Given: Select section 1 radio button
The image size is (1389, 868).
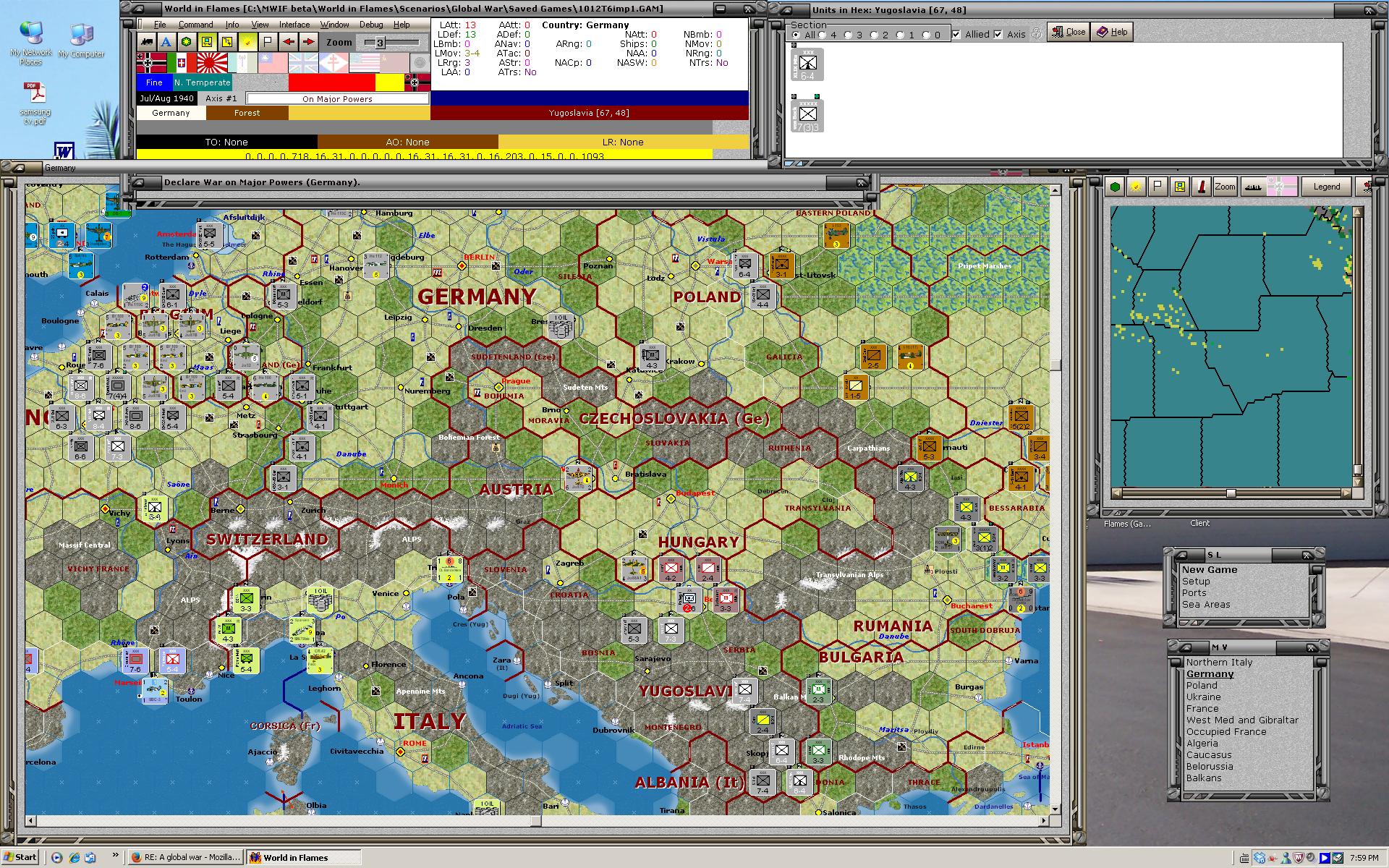Looking at the screenshot, I should coord(900,35).
